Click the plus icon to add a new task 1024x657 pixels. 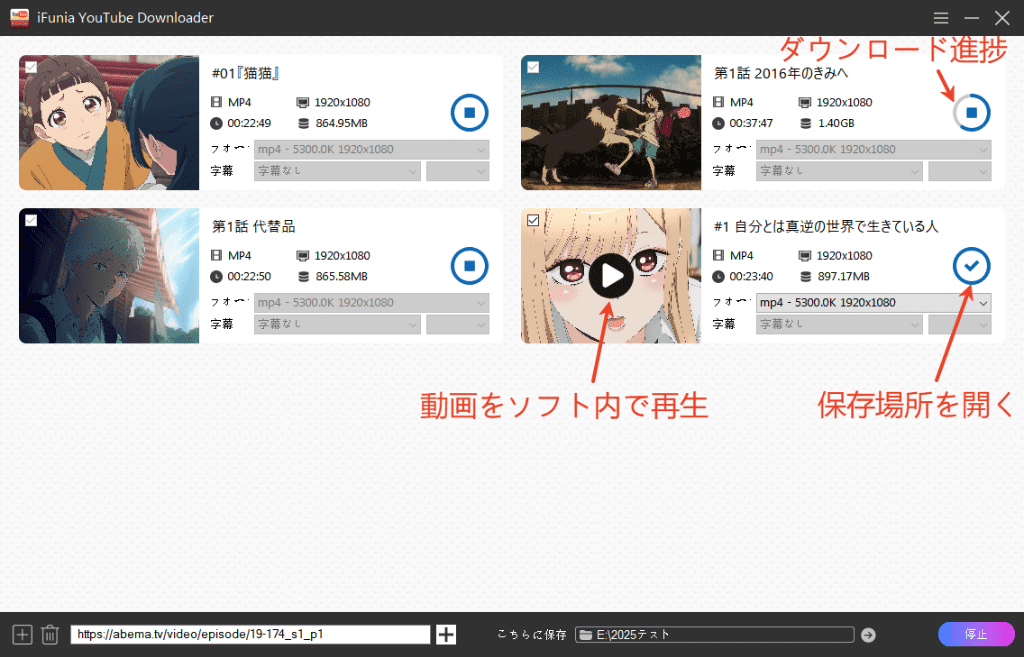(20, 633)
